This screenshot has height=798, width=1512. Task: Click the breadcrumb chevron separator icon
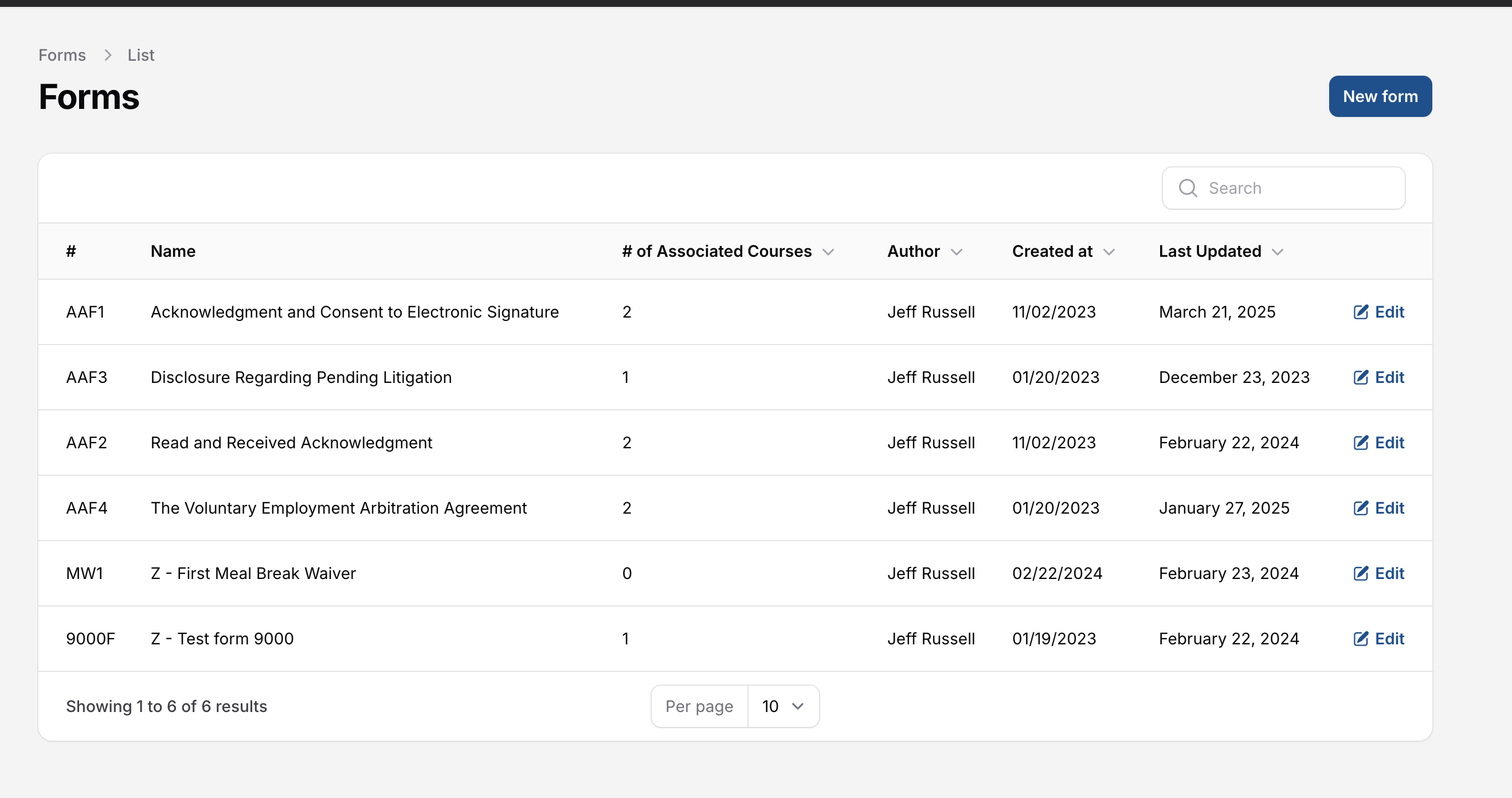107,55
